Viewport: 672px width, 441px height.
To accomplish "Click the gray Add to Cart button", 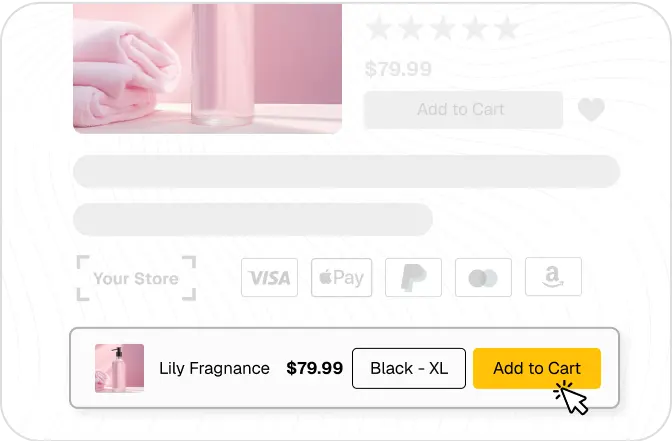I will click(x=463, y=109).
